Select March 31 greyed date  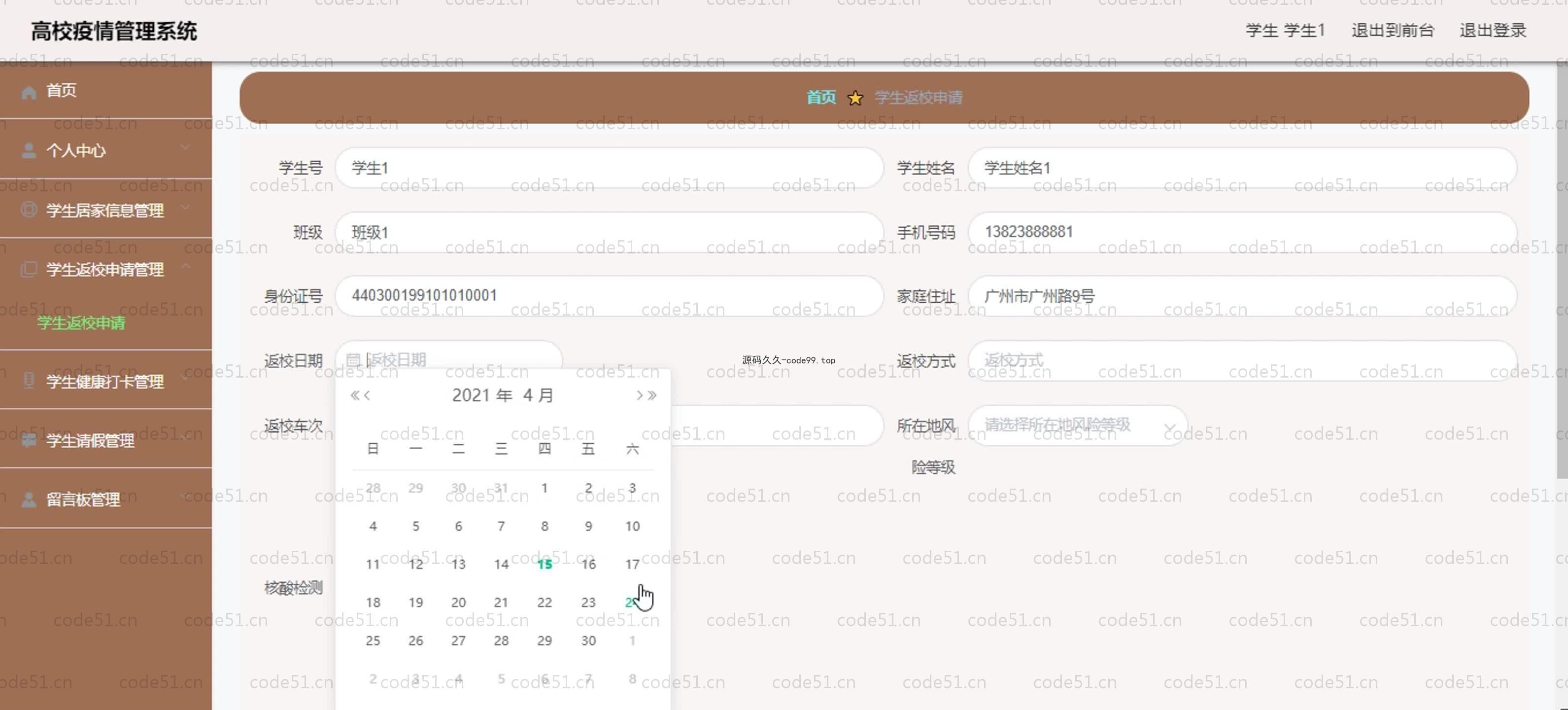click(x=501, y=488)
